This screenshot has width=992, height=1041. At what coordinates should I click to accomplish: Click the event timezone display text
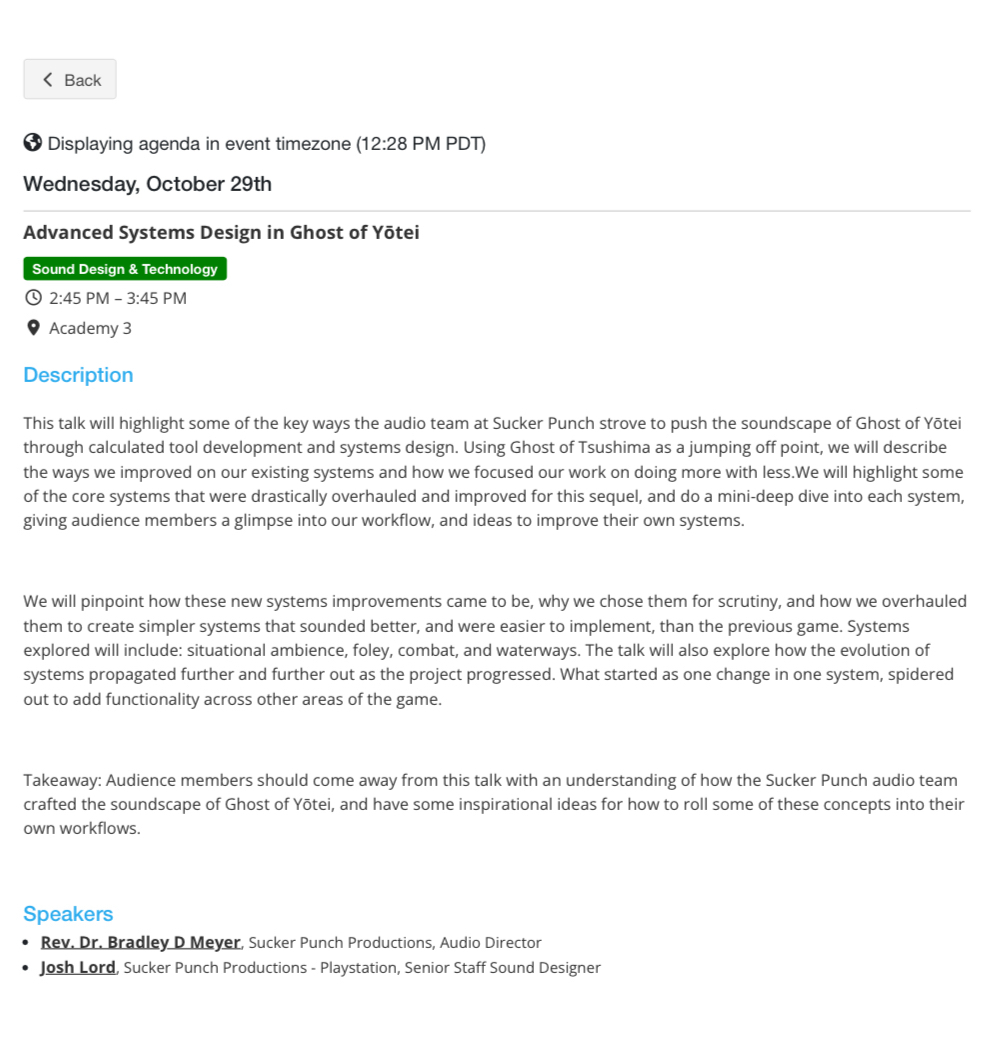pos(266,143)
